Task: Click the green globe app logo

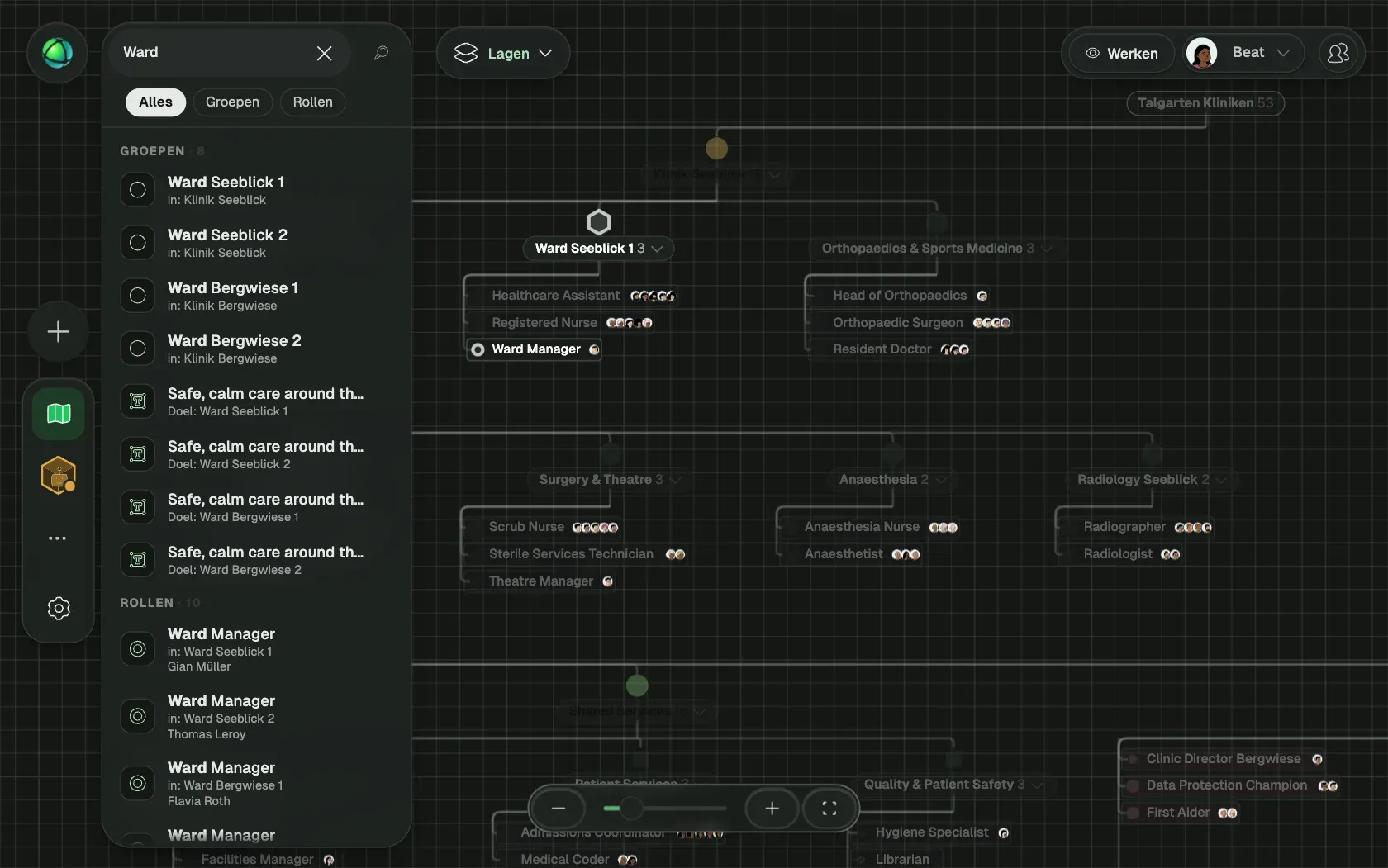Action: click(57, 53)
